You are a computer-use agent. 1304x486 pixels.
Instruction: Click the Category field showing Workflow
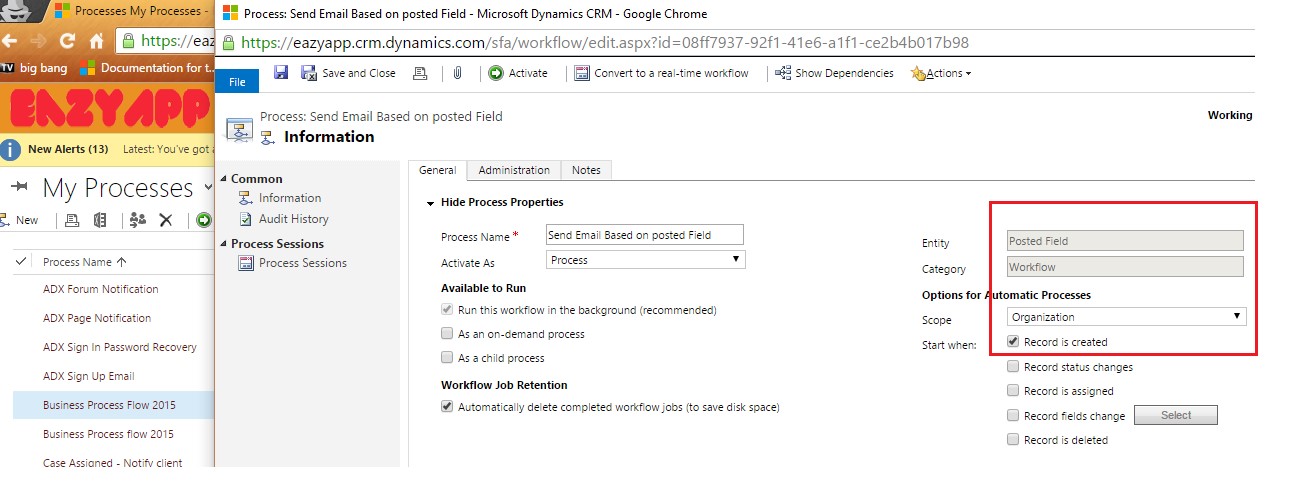1125,267
